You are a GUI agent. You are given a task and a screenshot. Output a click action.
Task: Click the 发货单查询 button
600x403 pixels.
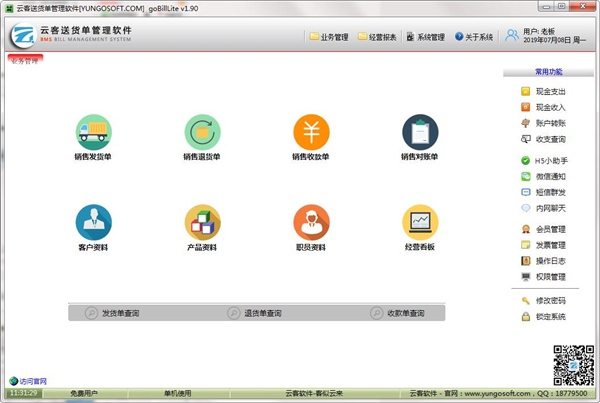112,313
